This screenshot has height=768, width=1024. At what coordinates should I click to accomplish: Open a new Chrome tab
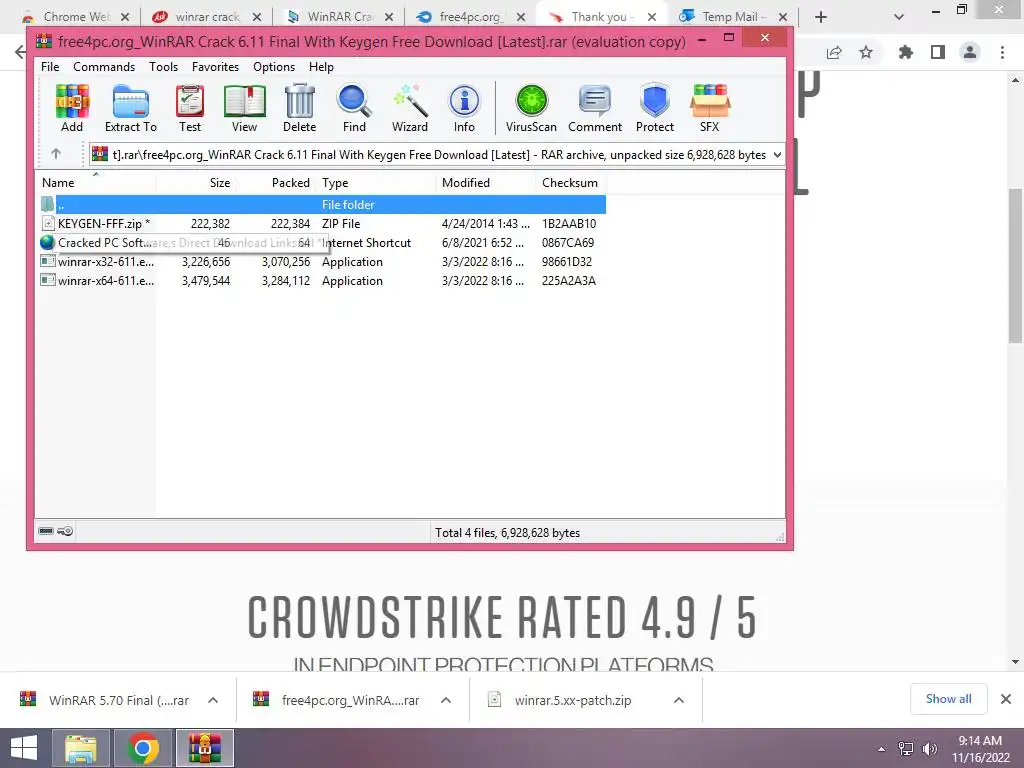(x=821, y=17)
